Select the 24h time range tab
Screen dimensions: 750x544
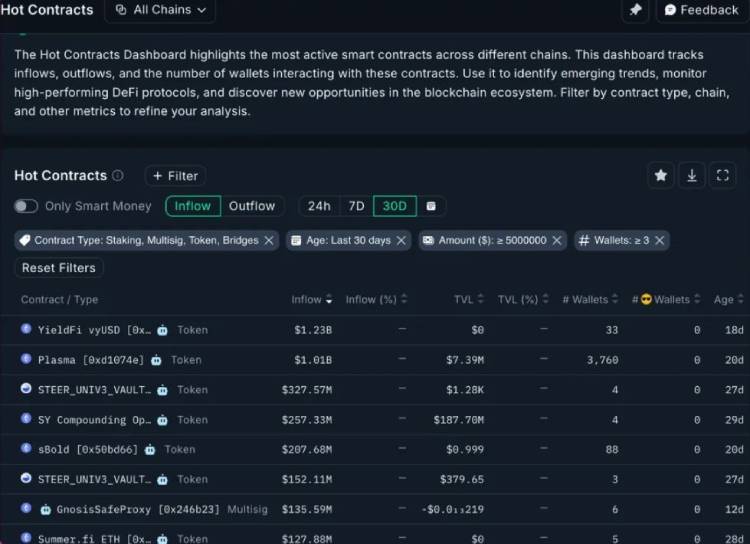coord(319,206)
